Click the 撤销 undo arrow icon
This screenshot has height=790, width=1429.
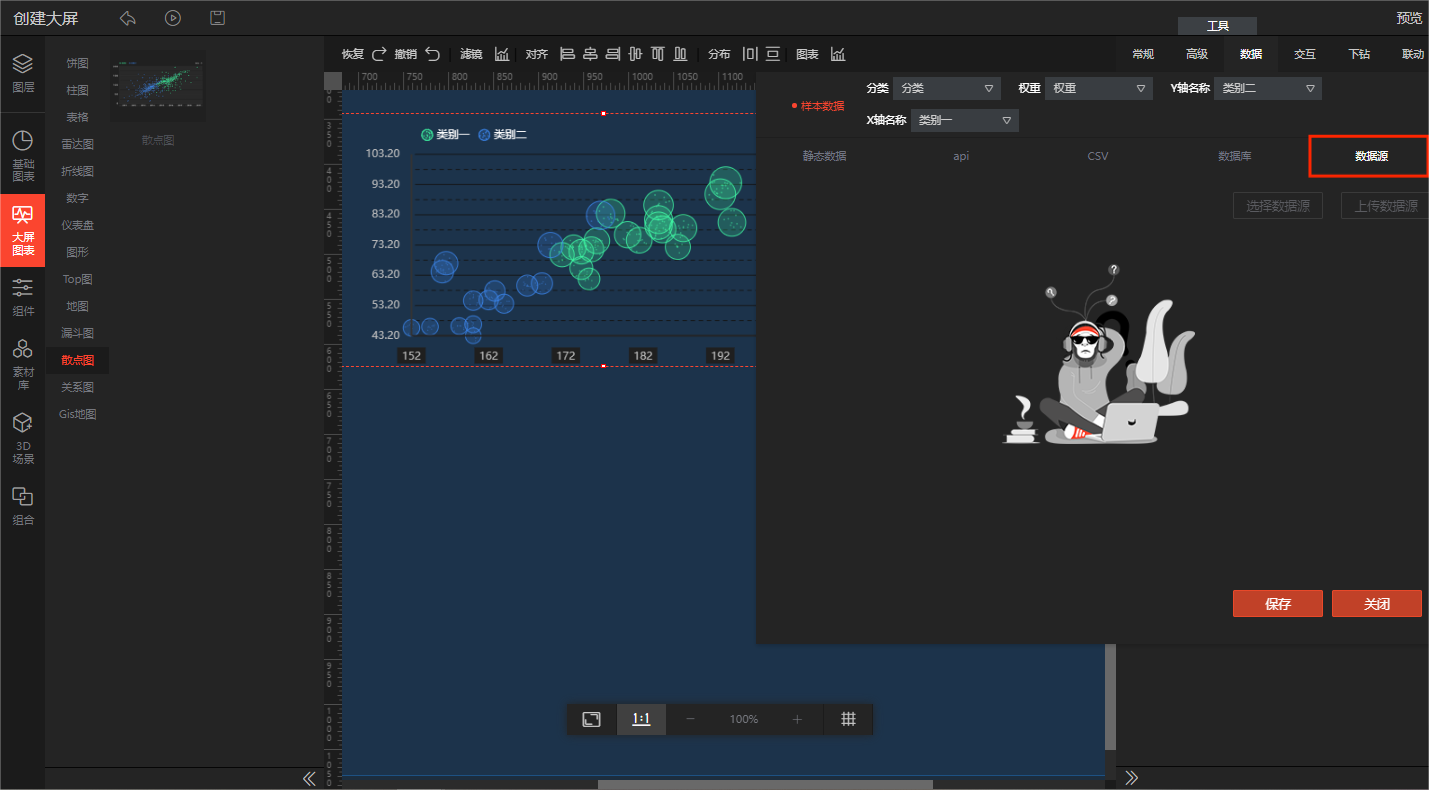click(432, 54)
